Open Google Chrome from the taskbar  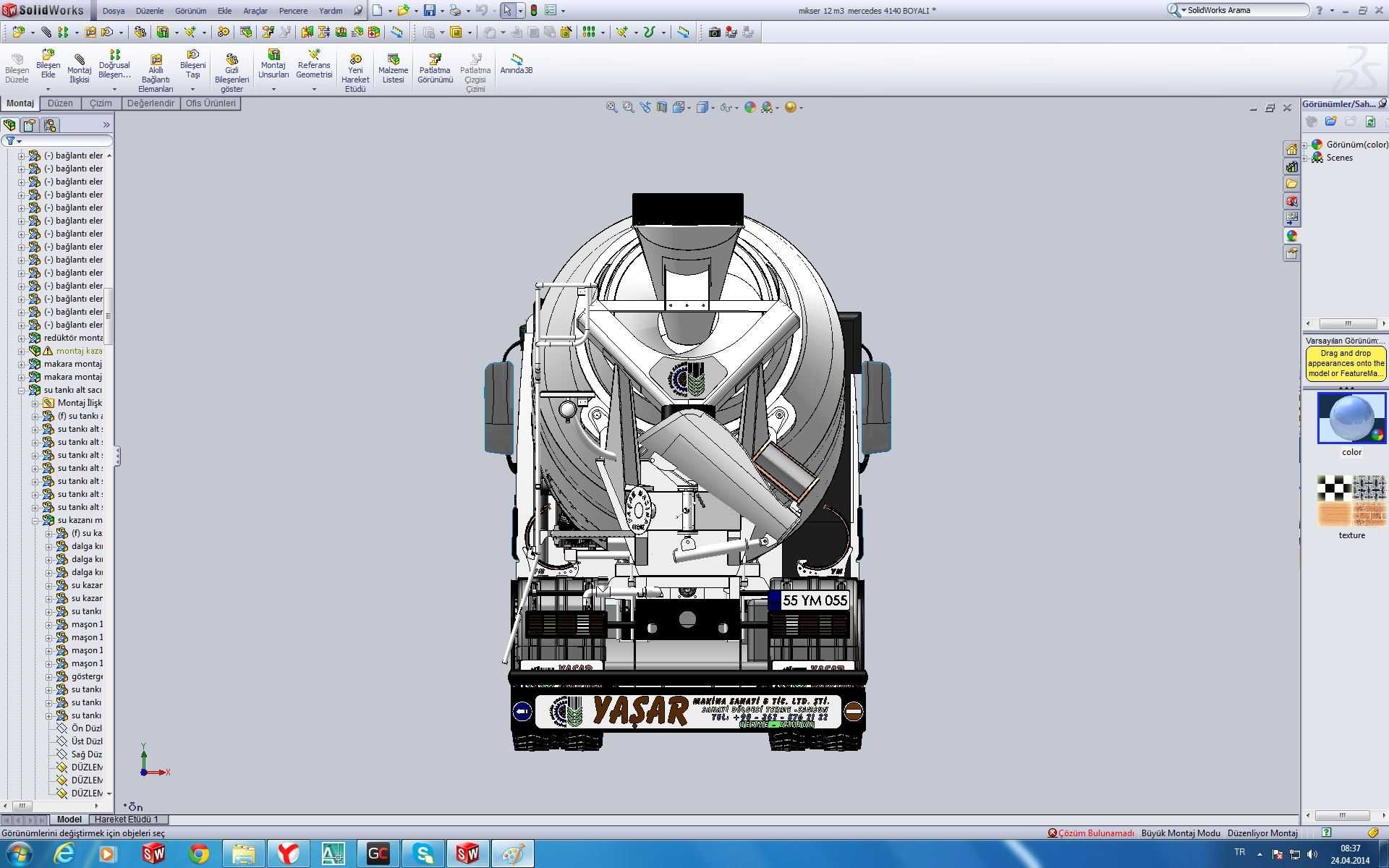(x=199, y=854)
